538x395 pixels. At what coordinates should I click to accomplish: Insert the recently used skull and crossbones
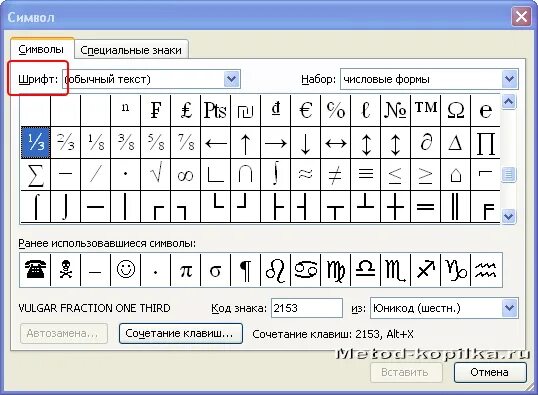point(66,270)
